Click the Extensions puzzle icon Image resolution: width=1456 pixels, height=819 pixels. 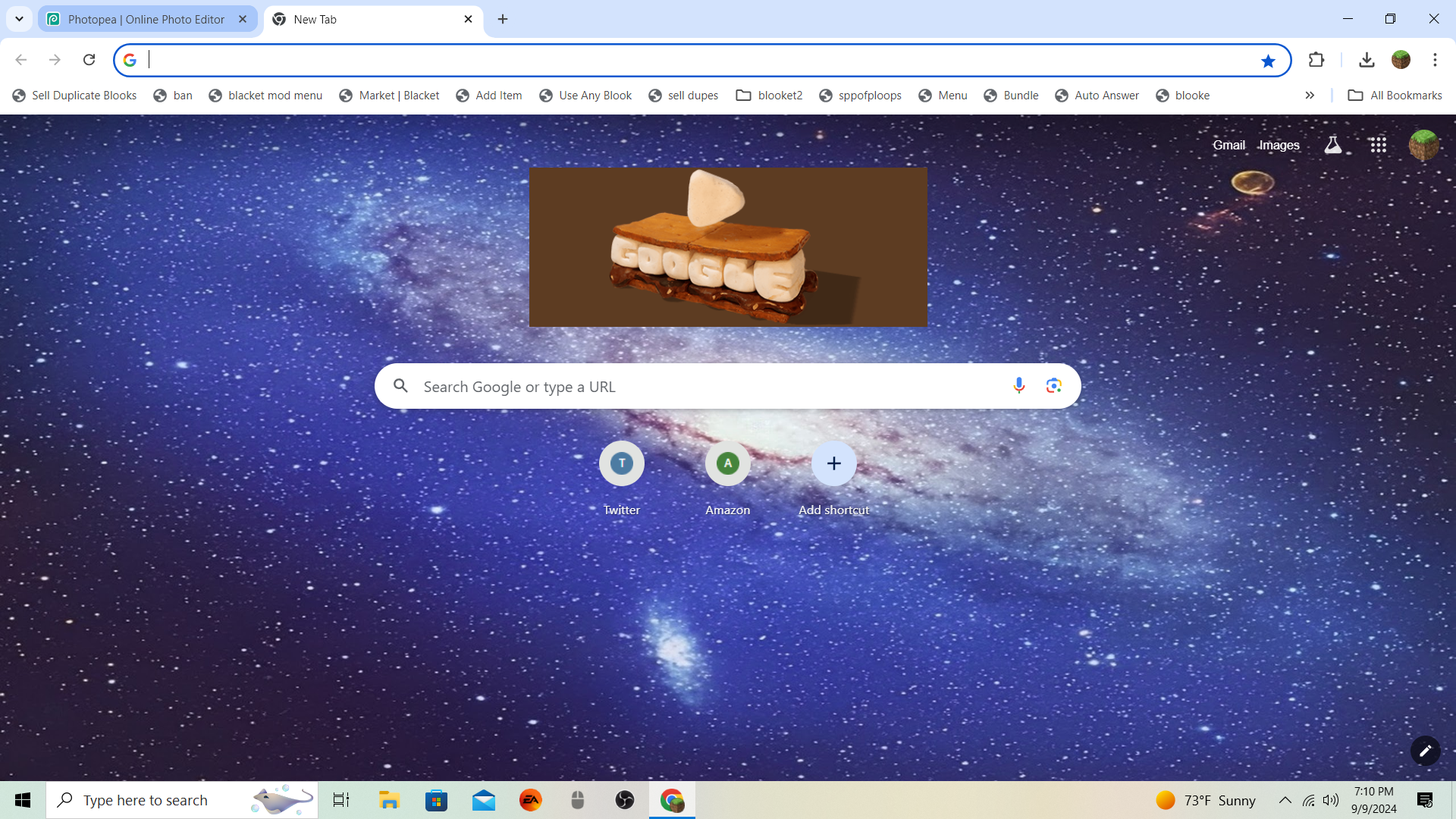coord(1316,60)
